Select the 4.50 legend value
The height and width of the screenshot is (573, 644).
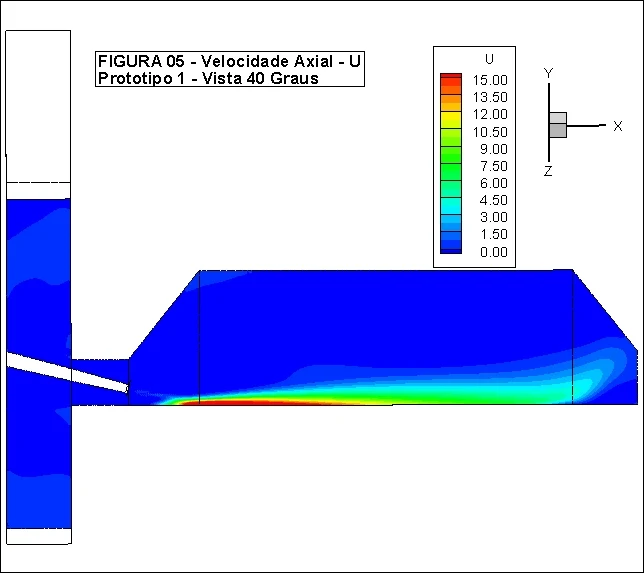pos(494,200)
